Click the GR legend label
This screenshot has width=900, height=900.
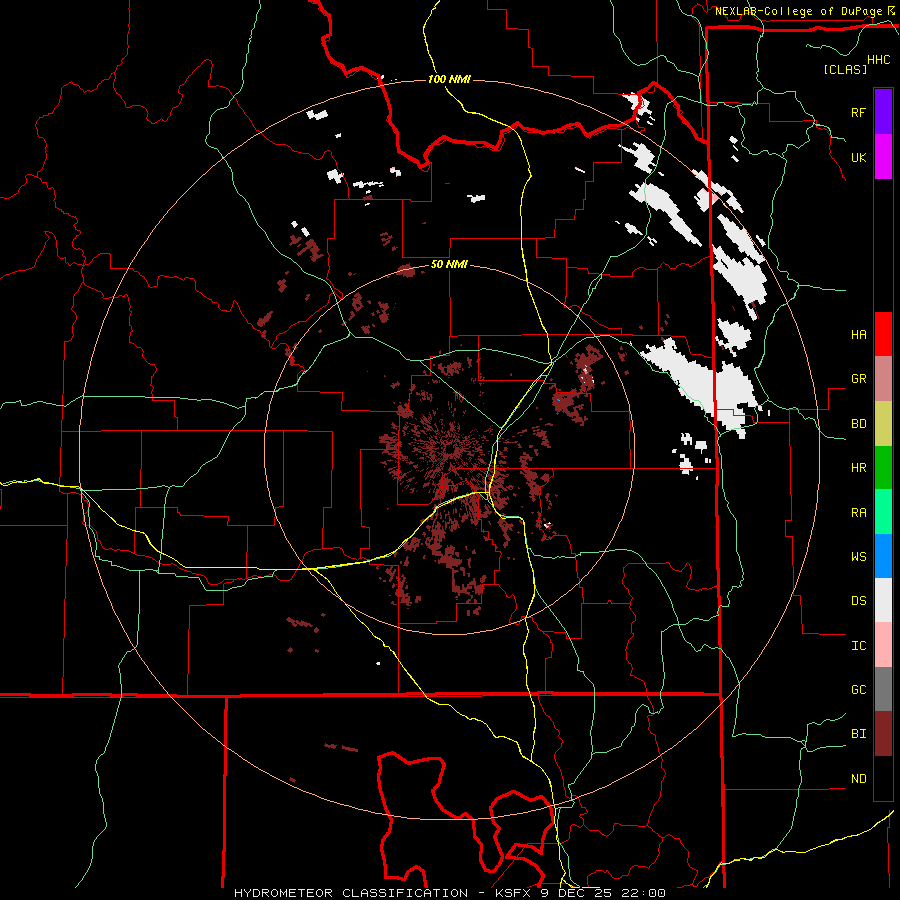(x=858, y=379)
